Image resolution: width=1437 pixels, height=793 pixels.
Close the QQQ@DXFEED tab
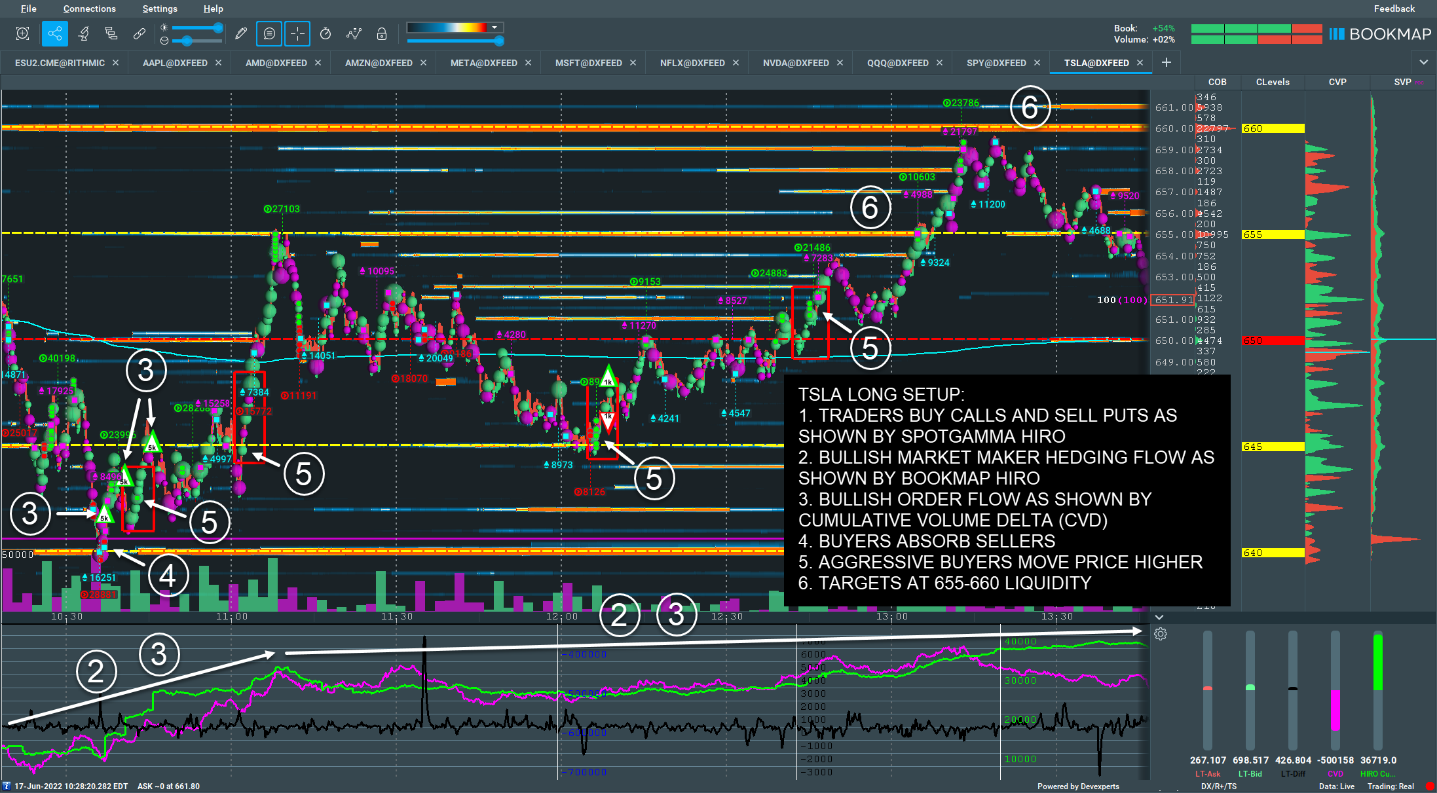pos(940,62)
